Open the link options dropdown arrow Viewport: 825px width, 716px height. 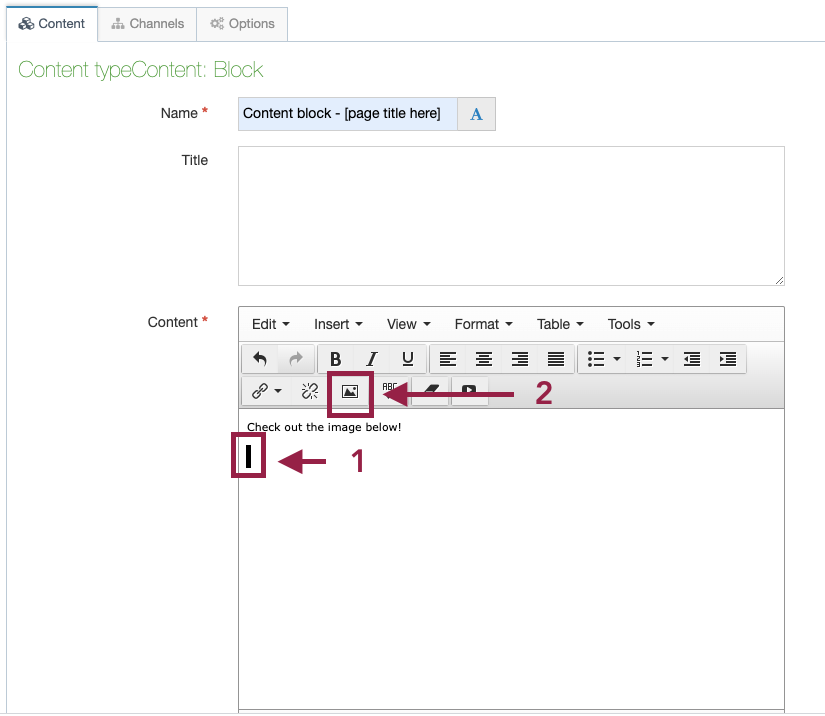(278, 391)
